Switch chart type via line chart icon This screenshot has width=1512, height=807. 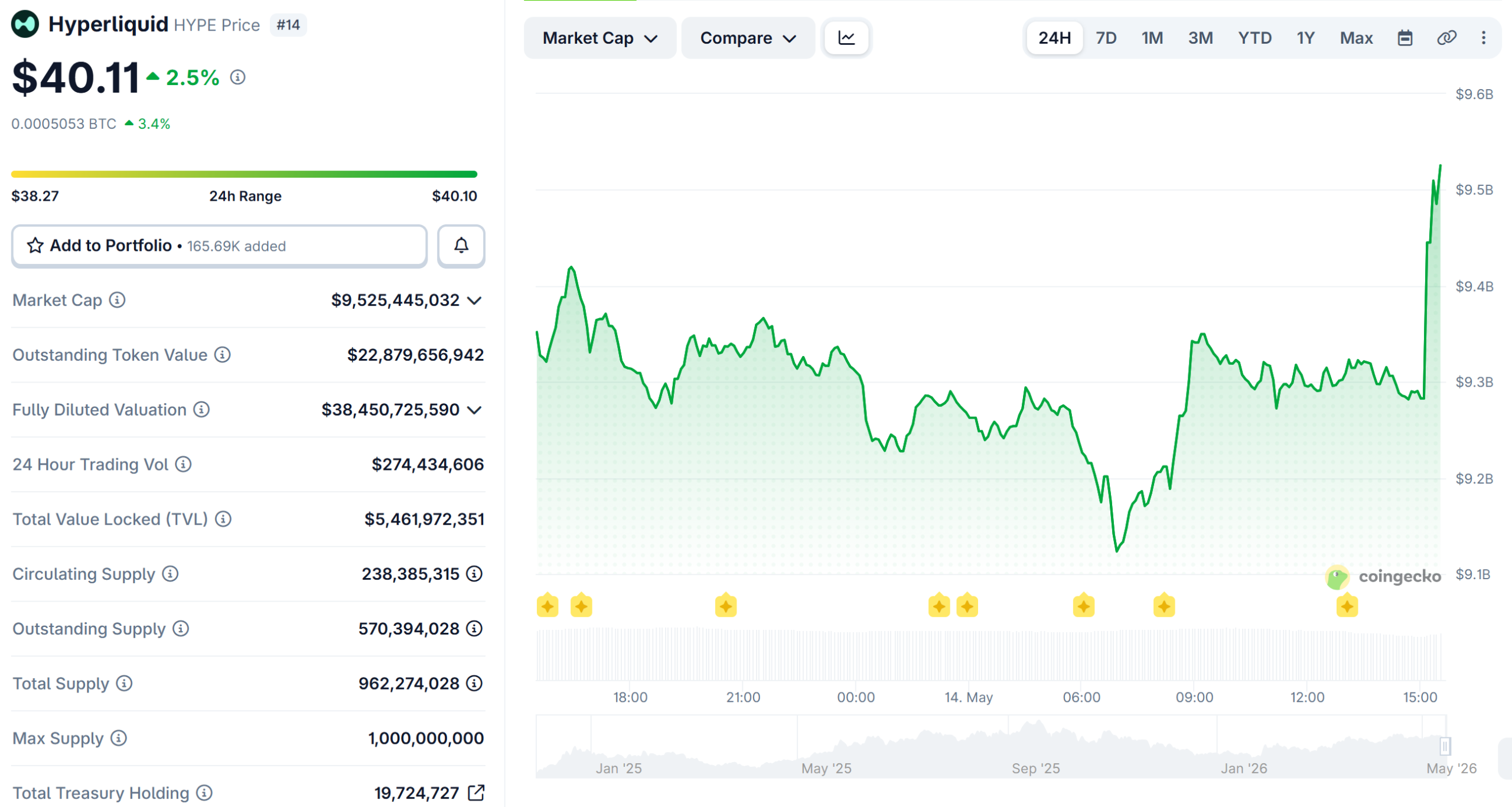point(846,38)
